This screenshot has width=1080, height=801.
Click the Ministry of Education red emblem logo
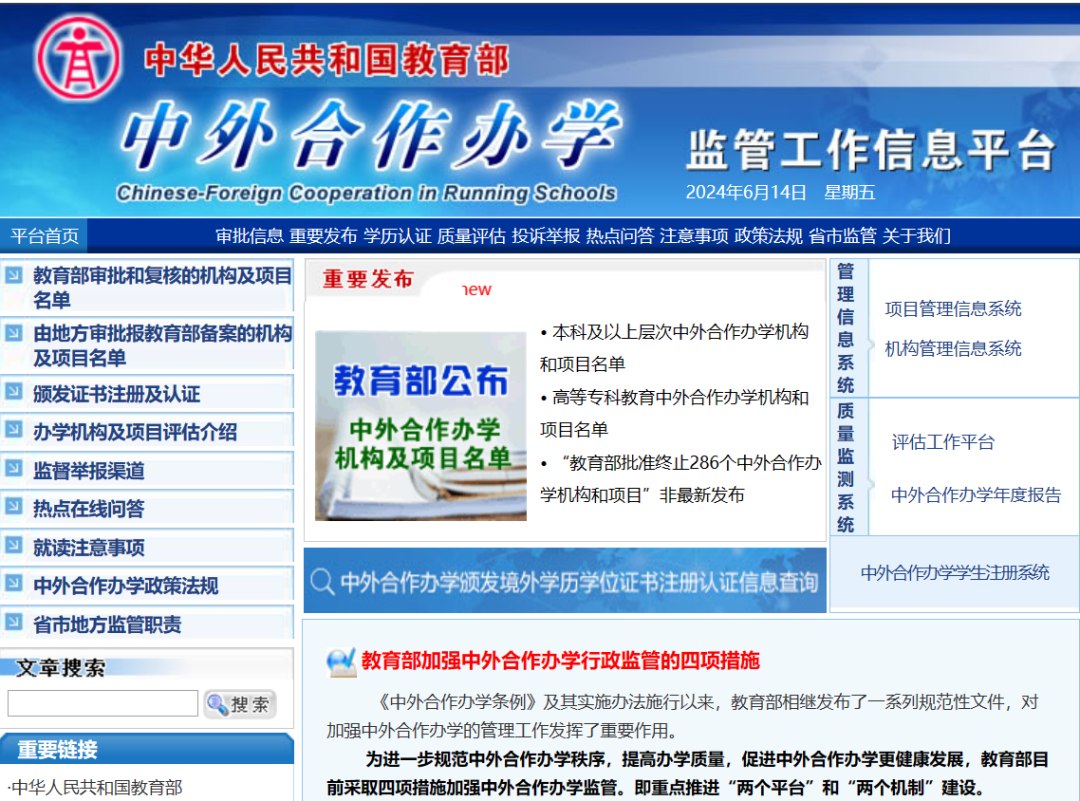pyautogui.click(x=79, y=59)
